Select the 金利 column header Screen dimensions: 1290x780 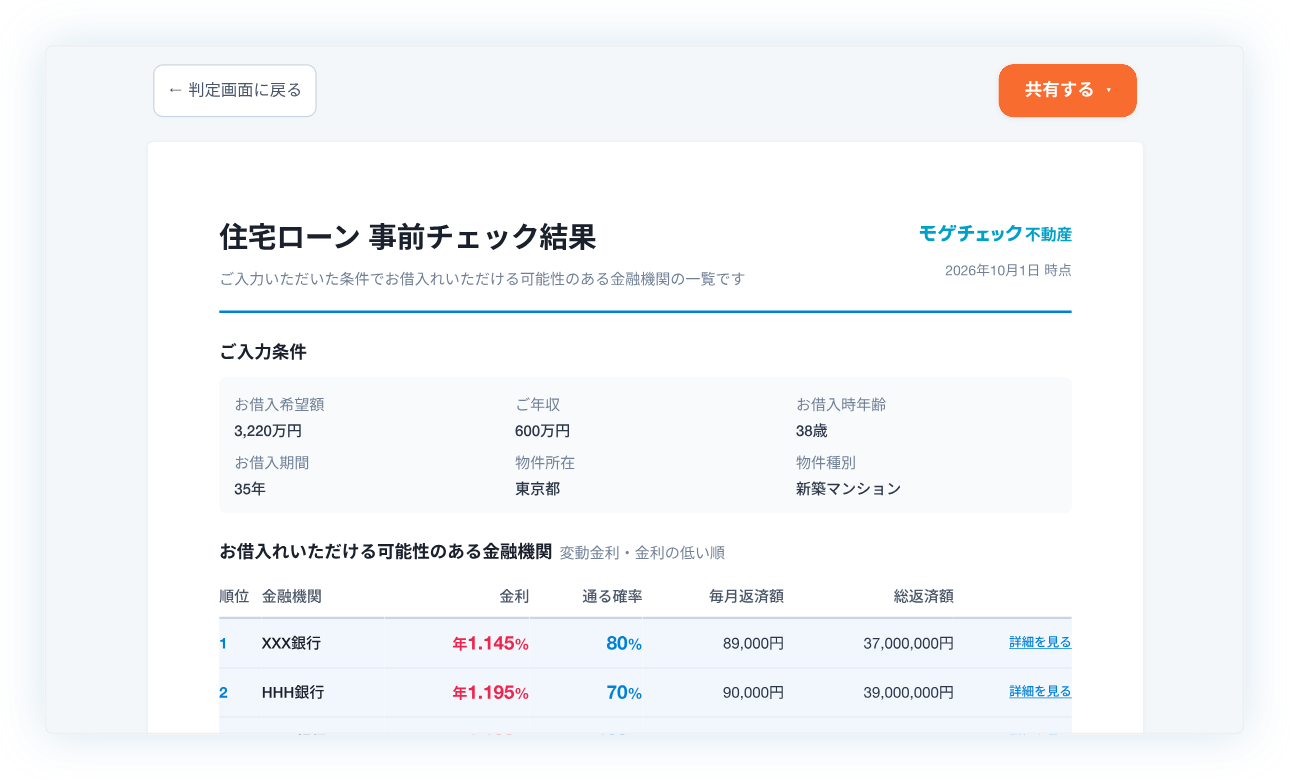tap(514, 597)
